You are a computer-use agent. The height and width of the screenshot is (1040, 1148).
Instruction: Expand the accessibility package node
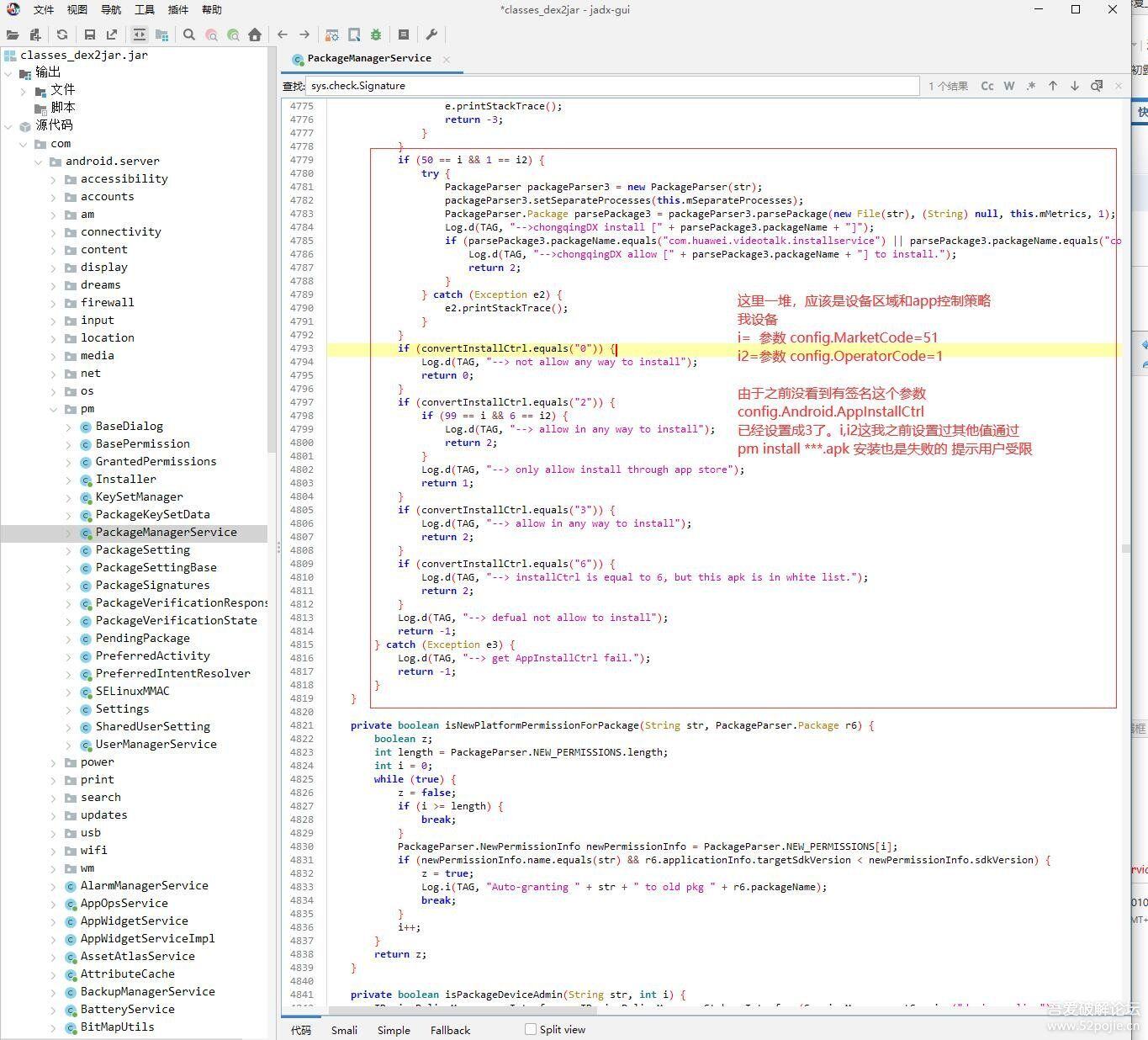tap(54, 179)
